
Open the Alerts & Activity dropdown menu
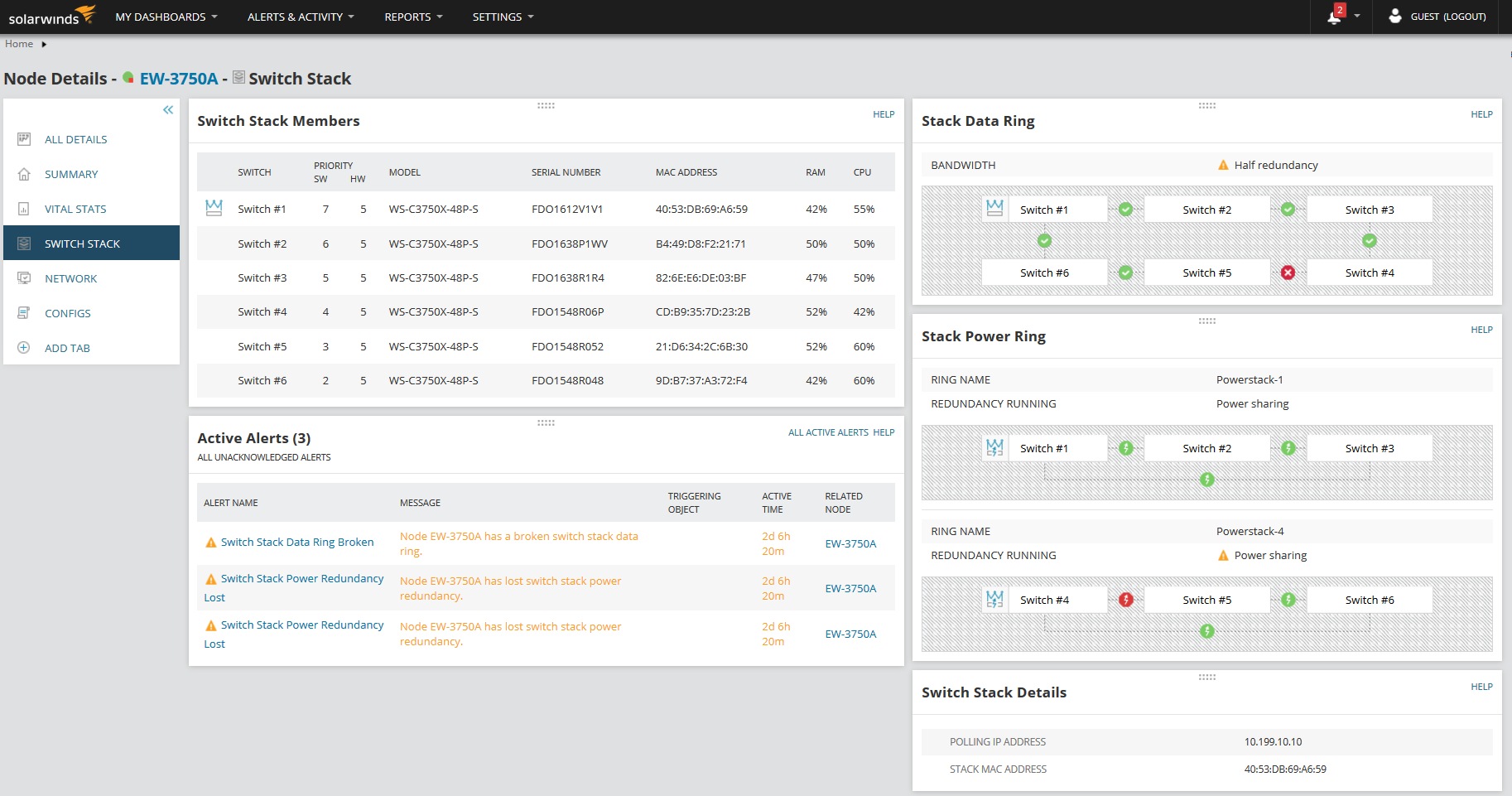tap(301, 17)
